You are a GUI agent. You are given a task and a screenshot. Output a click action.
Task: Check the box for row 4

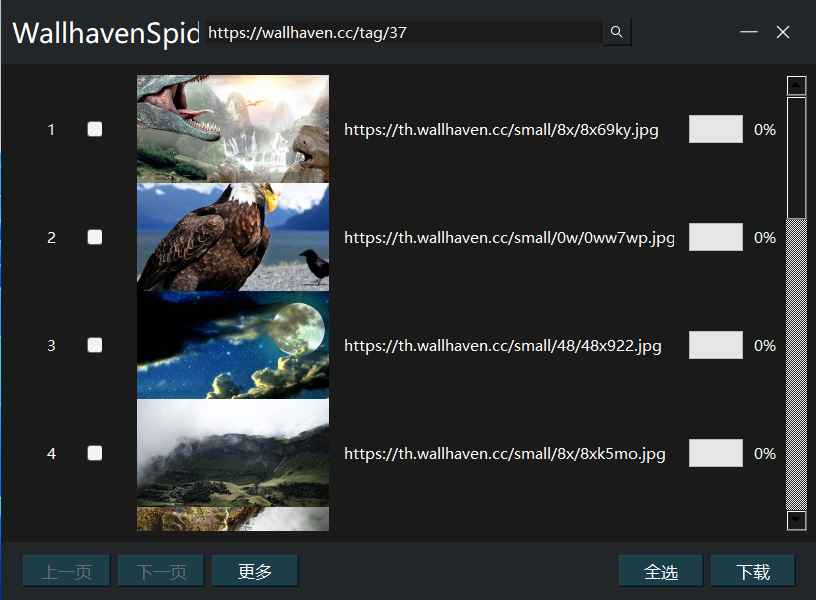pos(95,453)
